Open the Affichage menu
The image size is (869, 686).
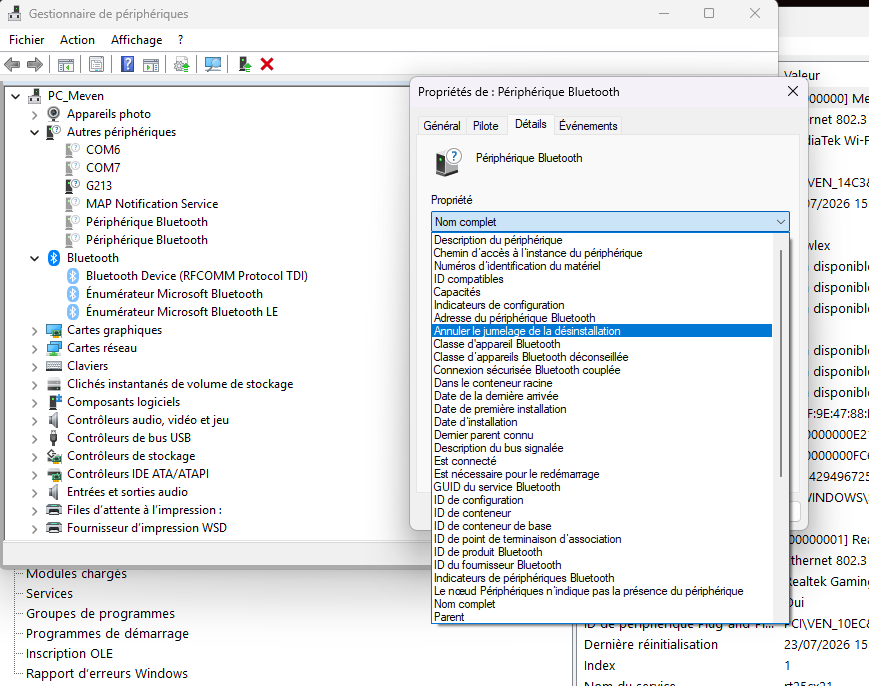pyautogui.click(x=136, y=40)
